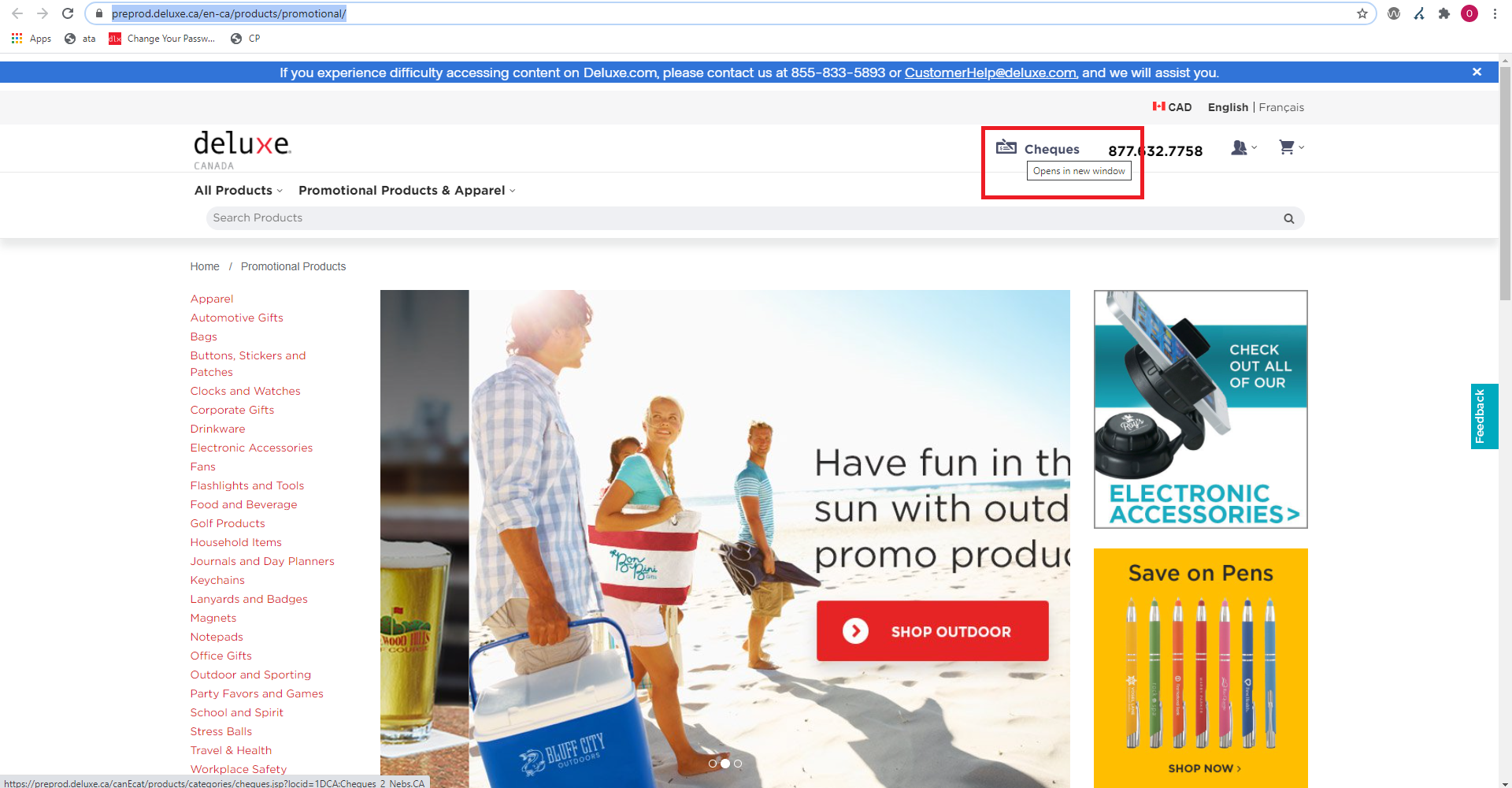
Task: Dismiss the blue accessibility banner
Action: coord(1477,72)
